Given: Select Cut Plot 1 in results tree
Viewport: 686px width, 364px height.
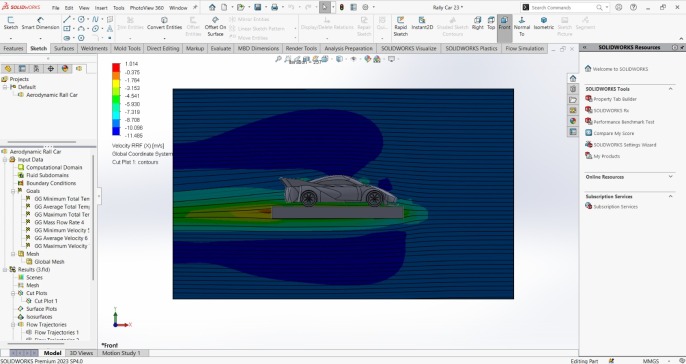Looking at the screenshot, I should pos(46,301).
